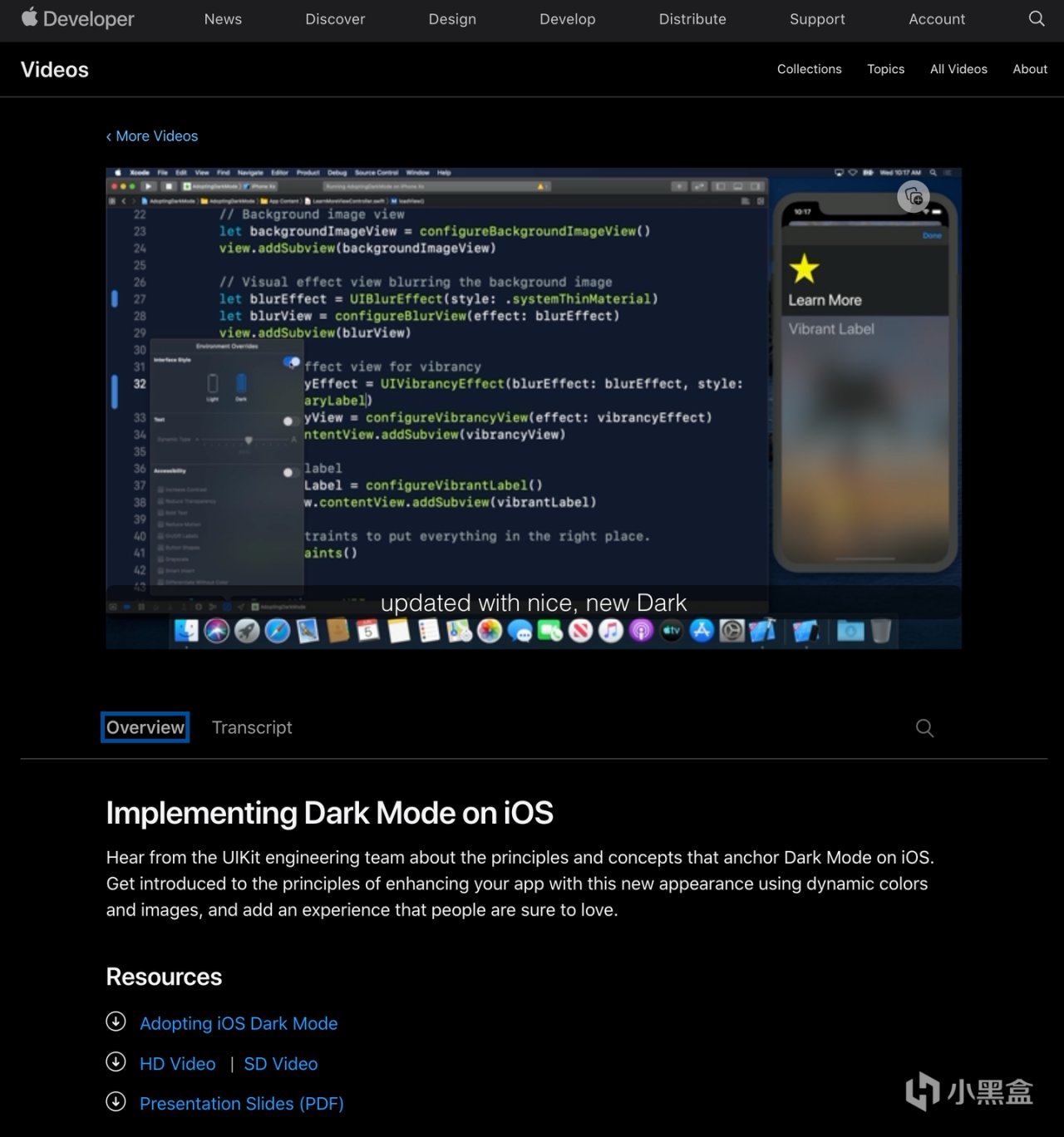Click the Safari compass icon in the Dock
The height and width of the screenshot is (1137, 1064).
pos(277,631)
